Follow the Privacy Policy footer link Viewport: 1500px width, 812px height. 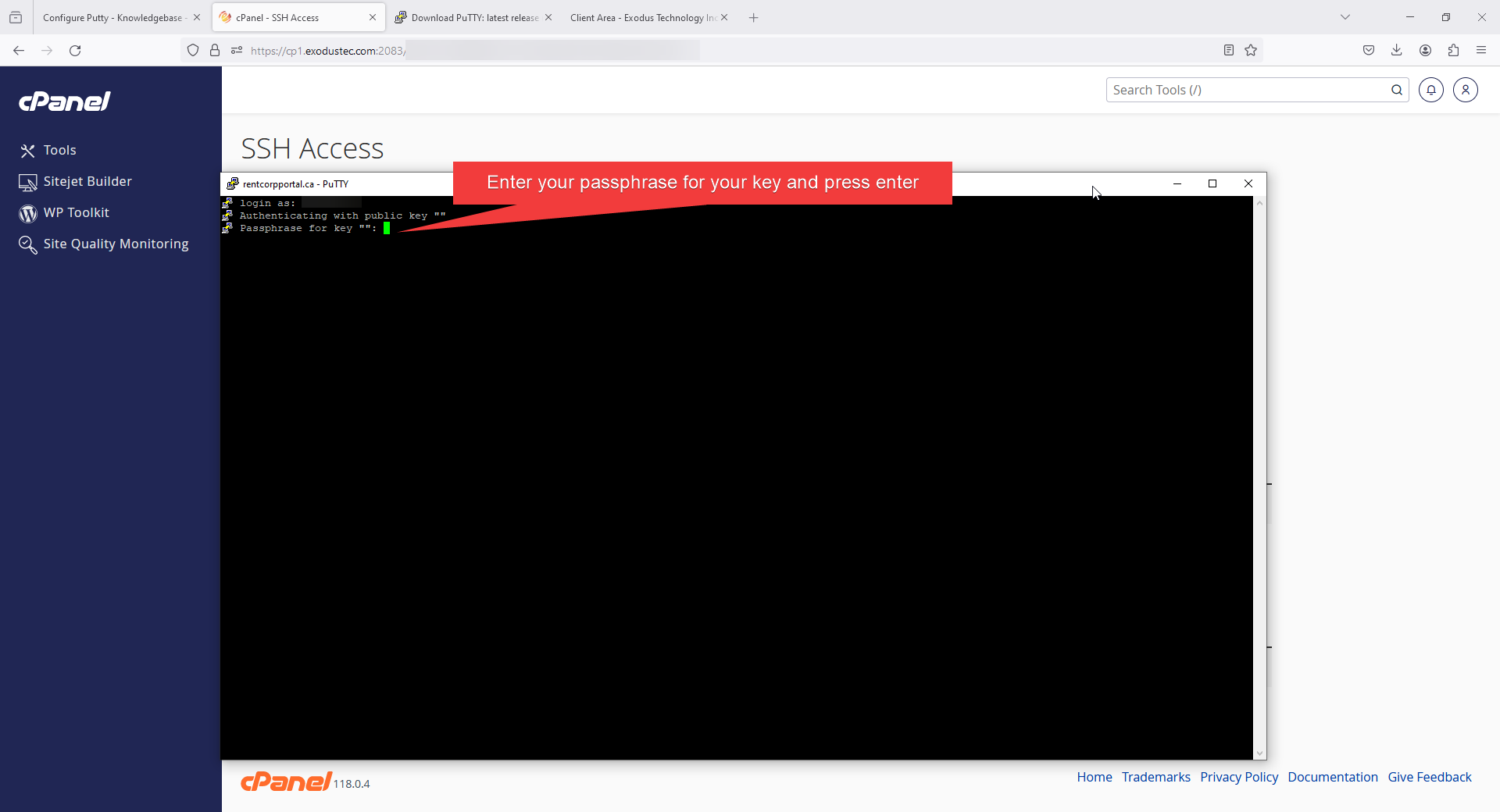point(1238,777)
